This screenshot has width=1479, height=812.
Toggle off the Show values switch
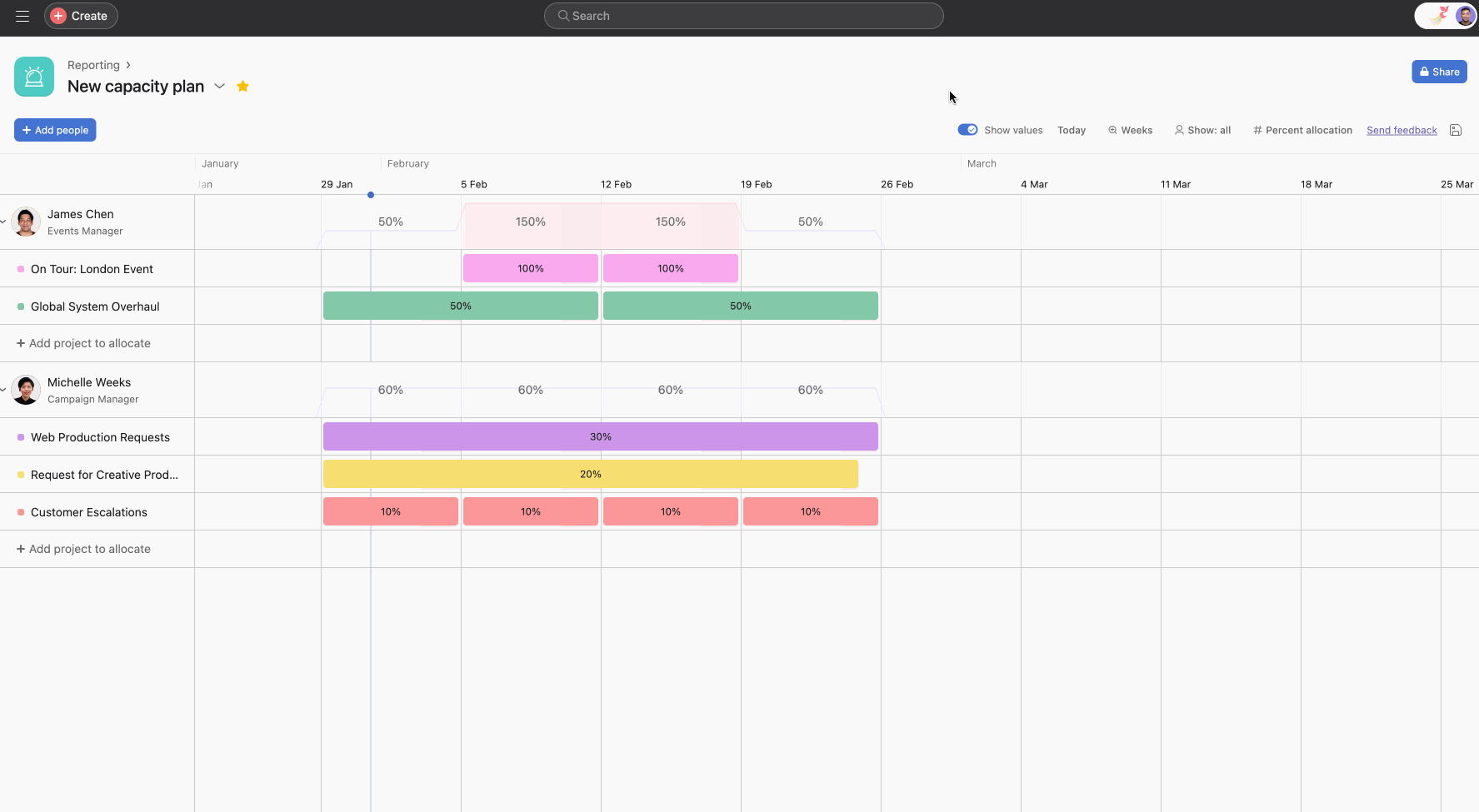967,130
